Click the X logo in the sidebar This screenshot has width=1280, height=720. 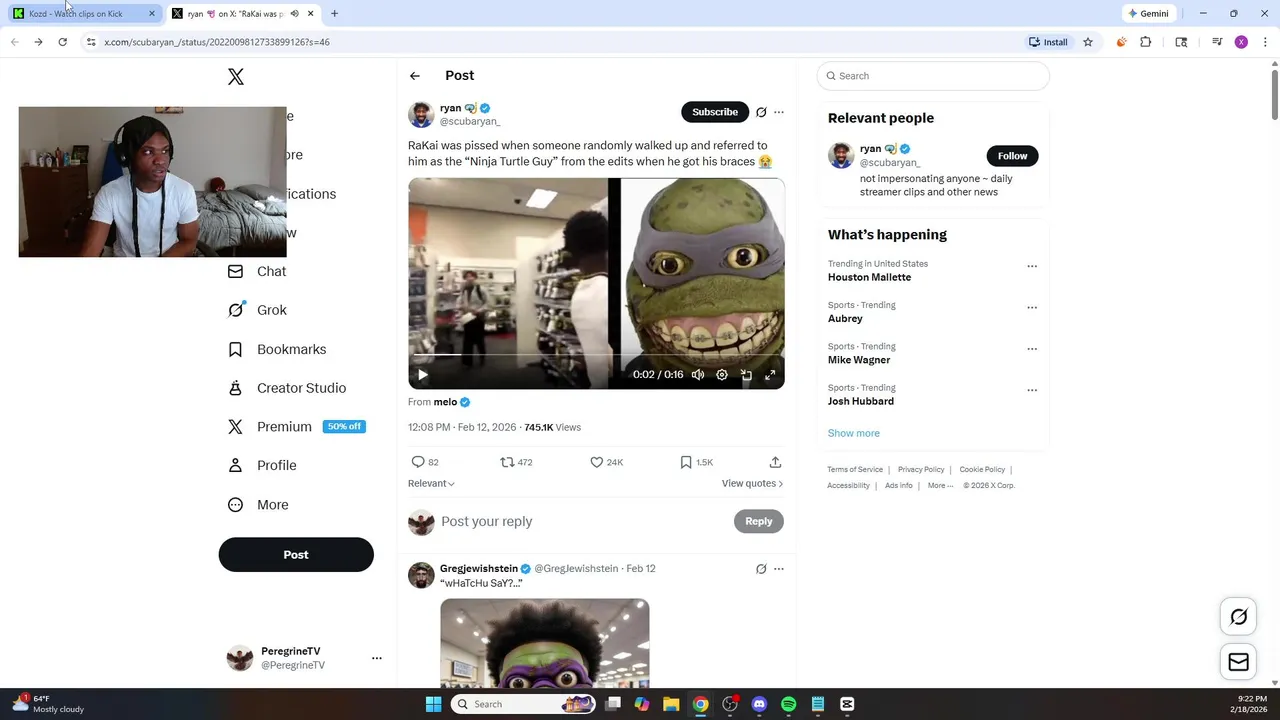point(236,77)
